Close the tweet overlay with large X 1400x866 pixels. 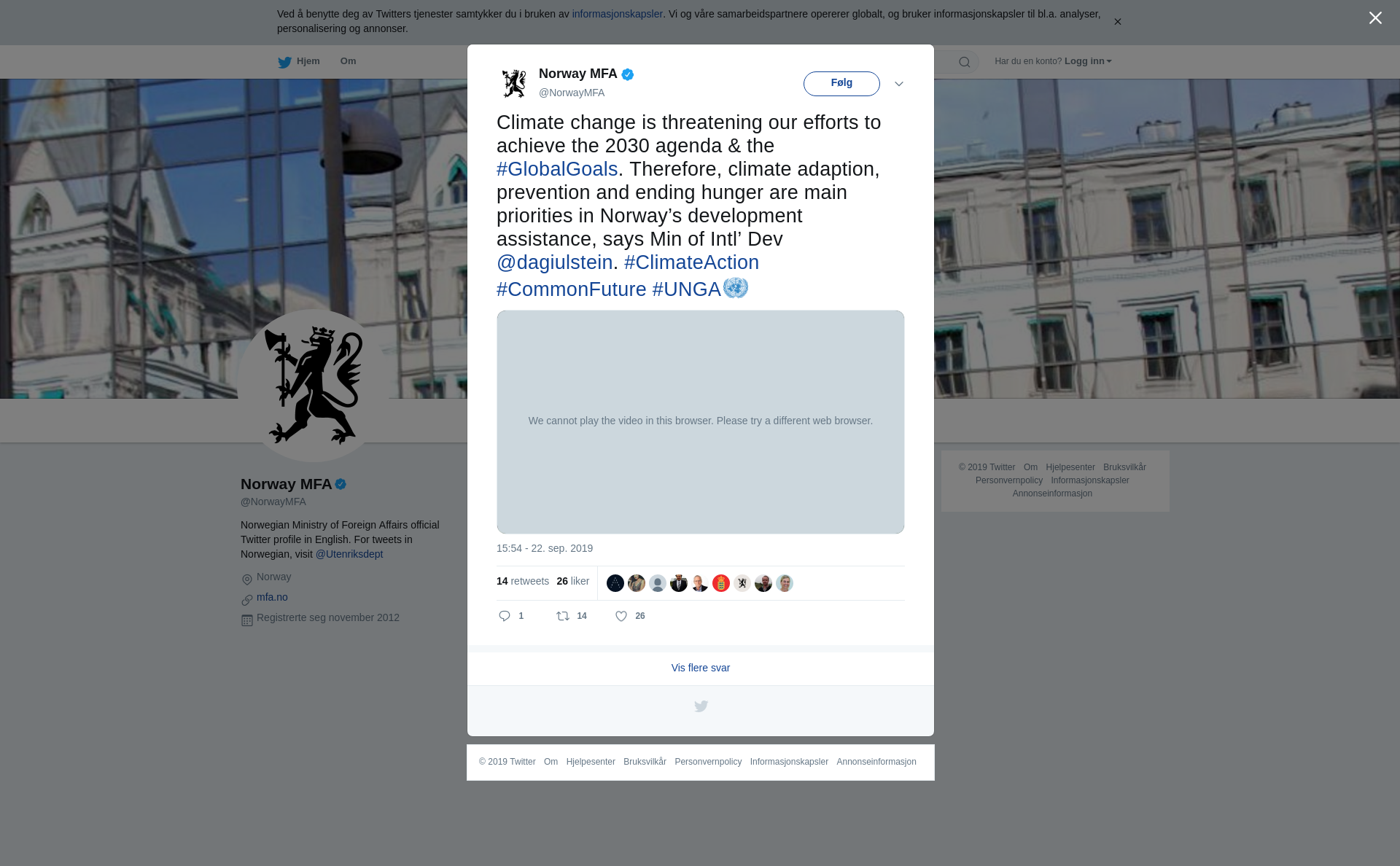[x=1374, y=18]
